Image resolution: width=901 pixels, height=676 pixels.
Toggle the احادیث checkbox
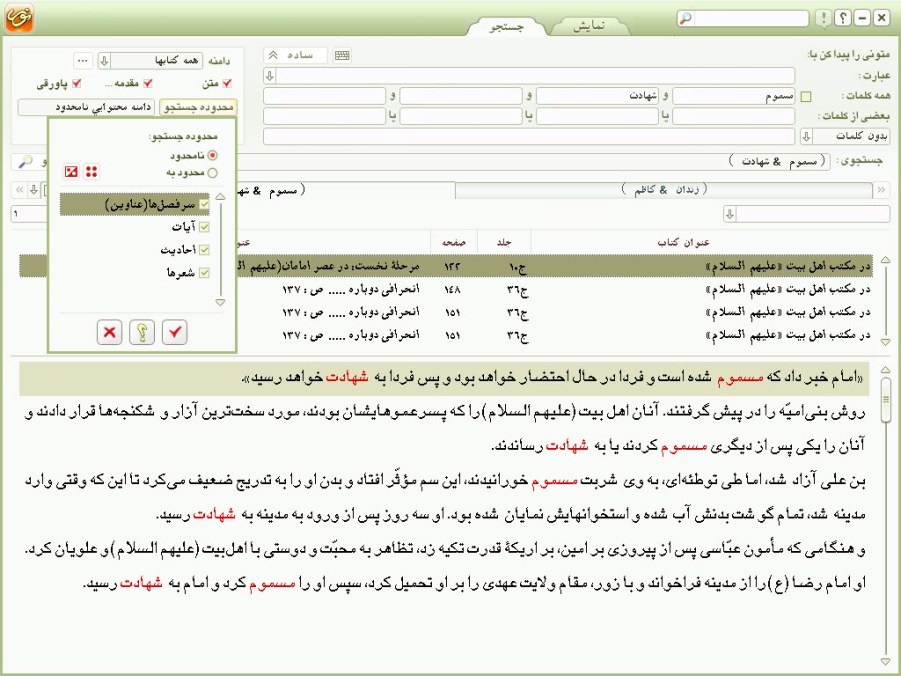pos(204,250)
